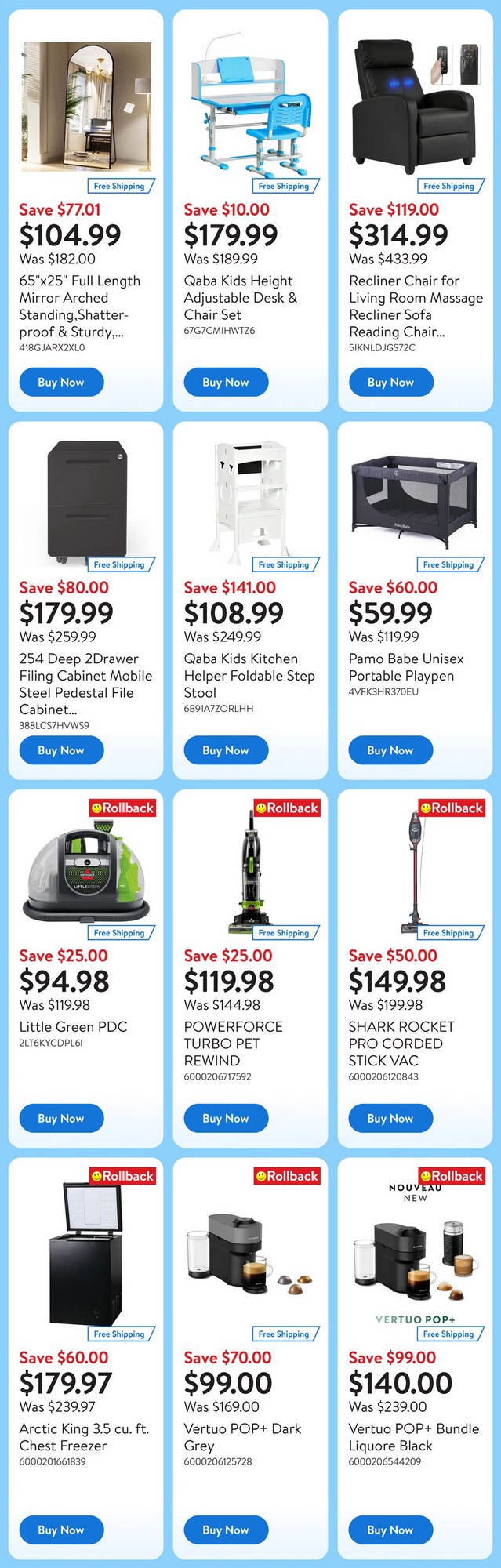Click the Rollback badge on Vertuo POP+ Bundle
The width and height of the screenshot is (501, 1568).
click(x=452, y=1176)
